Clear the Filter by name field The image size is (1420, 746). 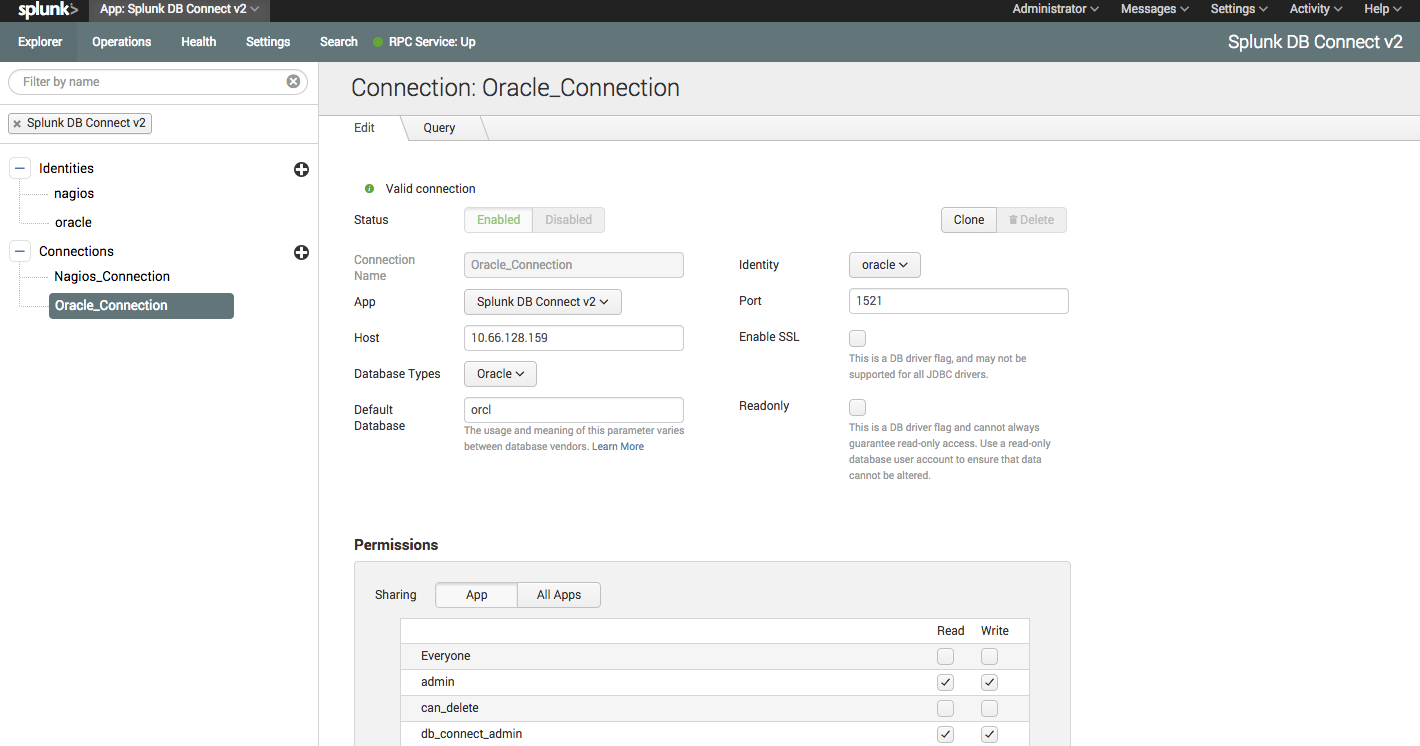(x=293, y=82)
